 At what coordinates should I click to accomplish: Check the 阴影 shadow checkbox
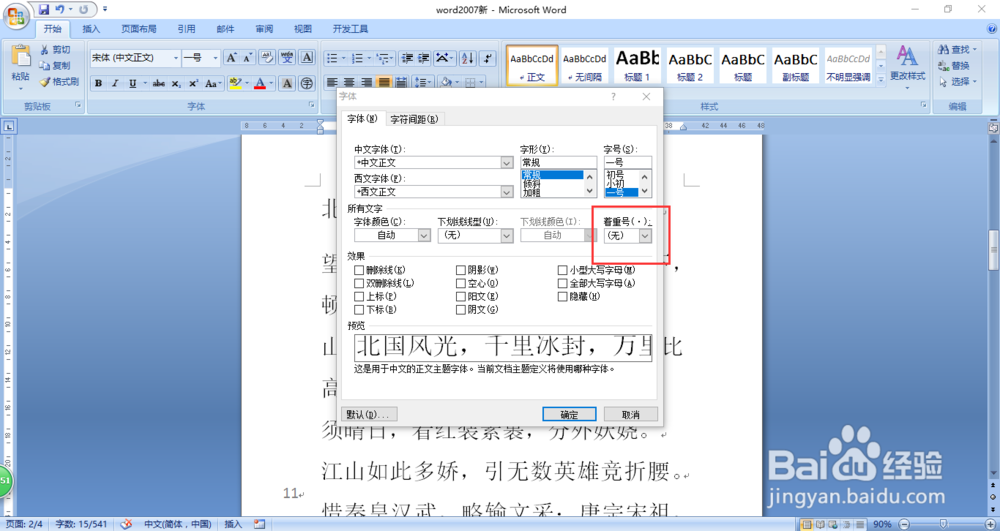[x=461, y=270]
